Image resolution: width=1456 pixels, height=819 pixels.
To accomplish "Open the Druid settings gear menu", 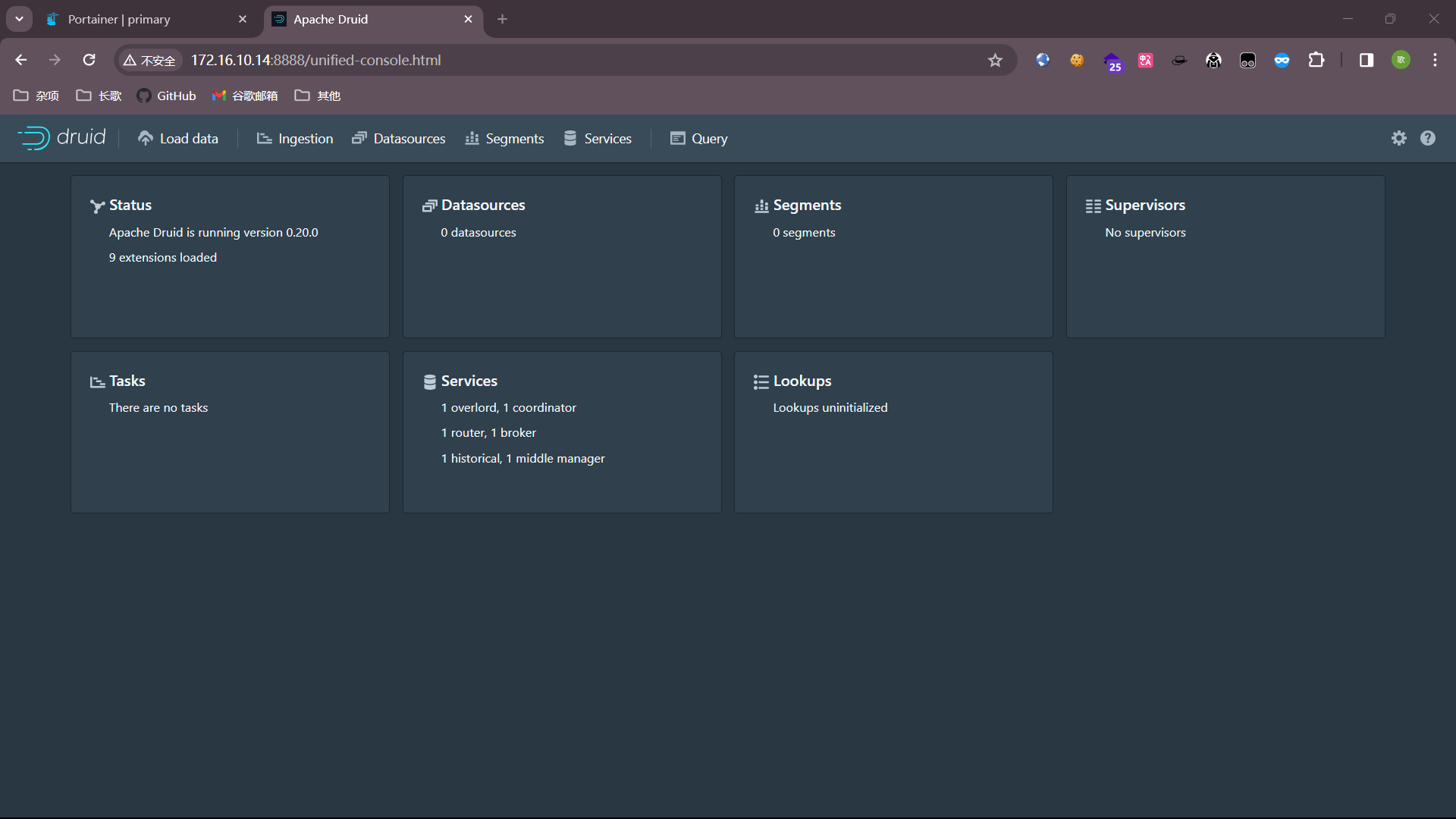I will [x=1399, y=138].
